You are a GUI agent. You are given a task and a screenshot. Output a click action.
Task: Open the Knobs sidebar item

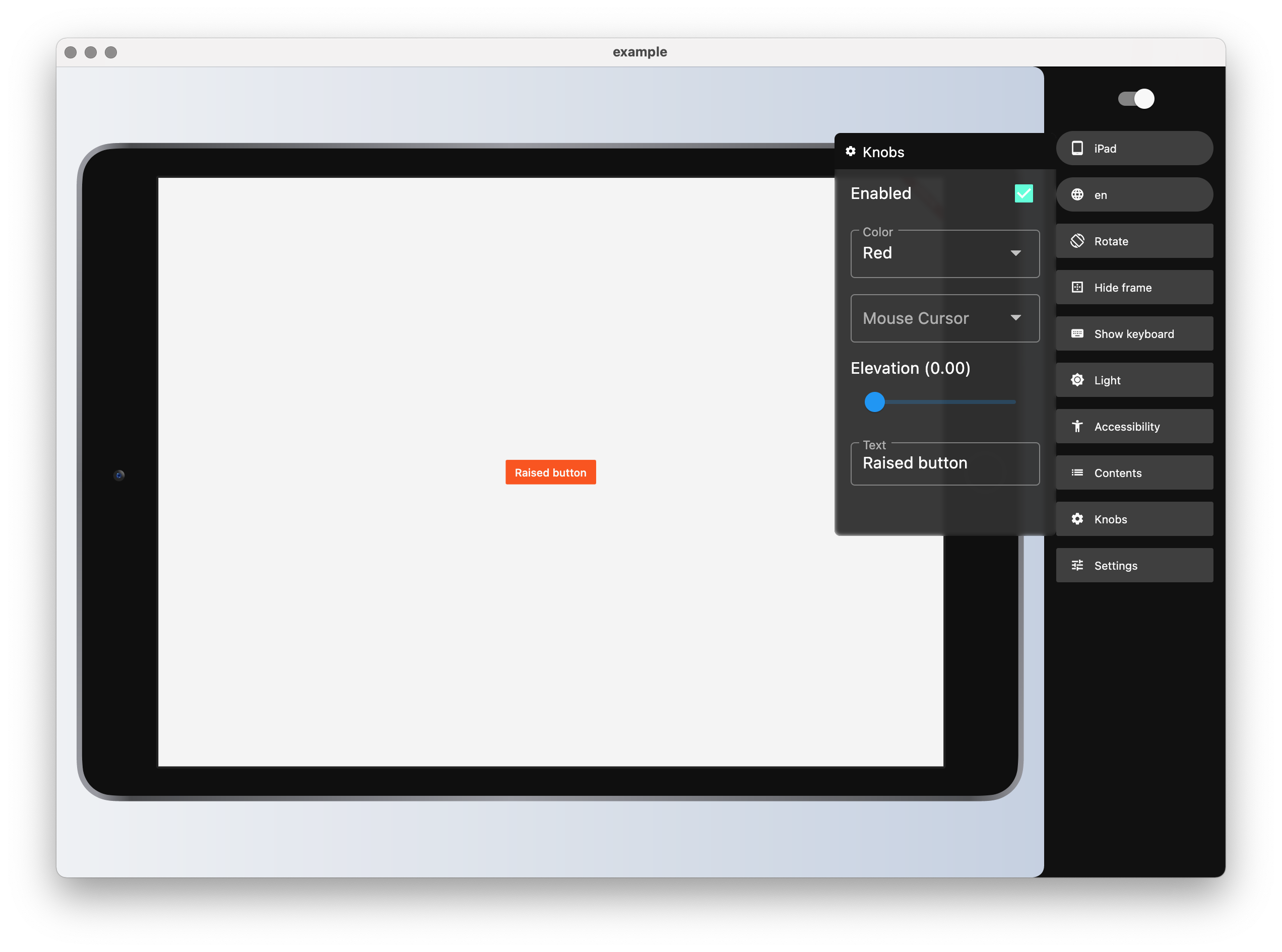(1133, 519)
